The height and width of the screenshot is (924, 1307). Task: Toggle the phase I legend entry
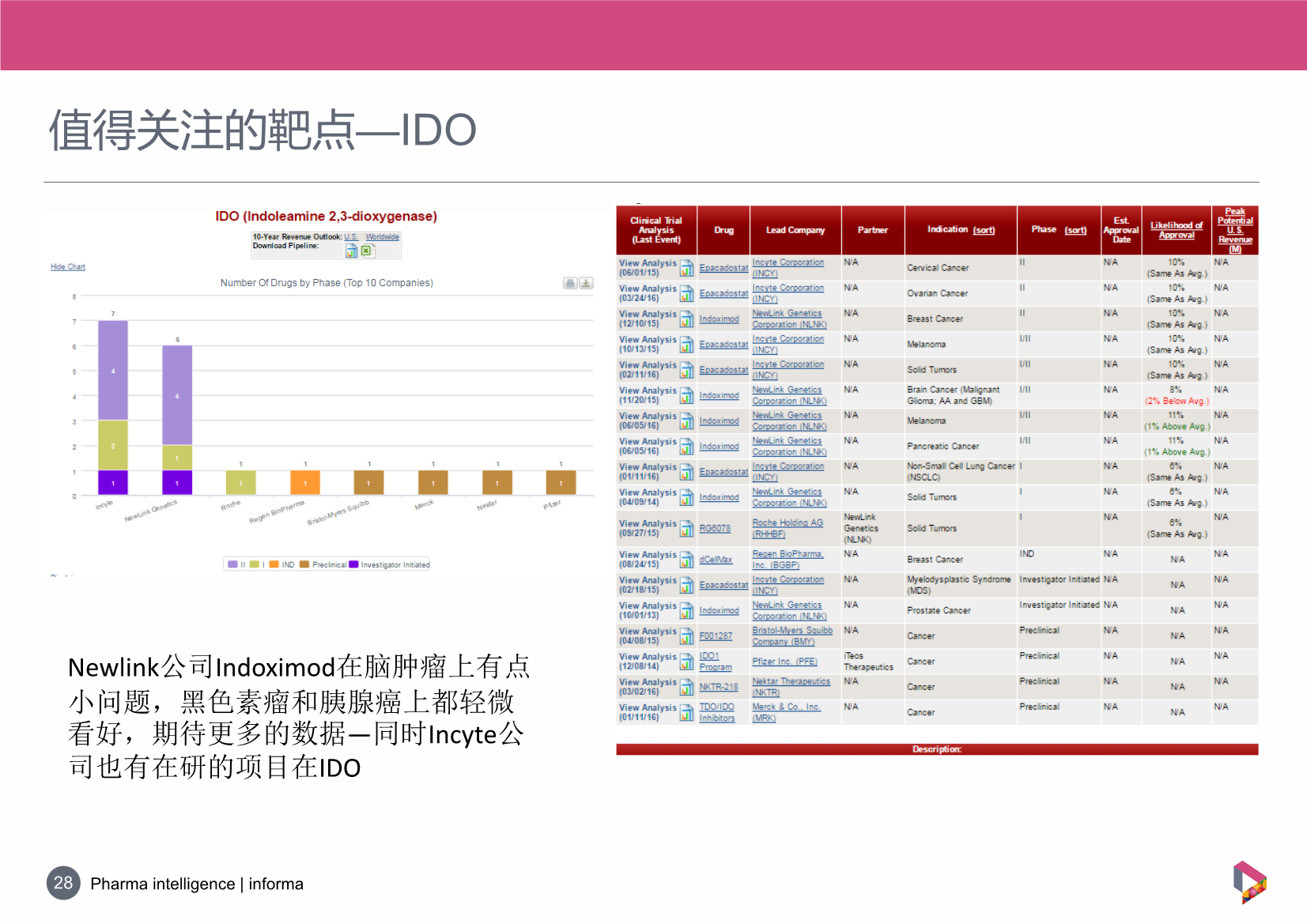pyautogui.click(x=258, y=564)
